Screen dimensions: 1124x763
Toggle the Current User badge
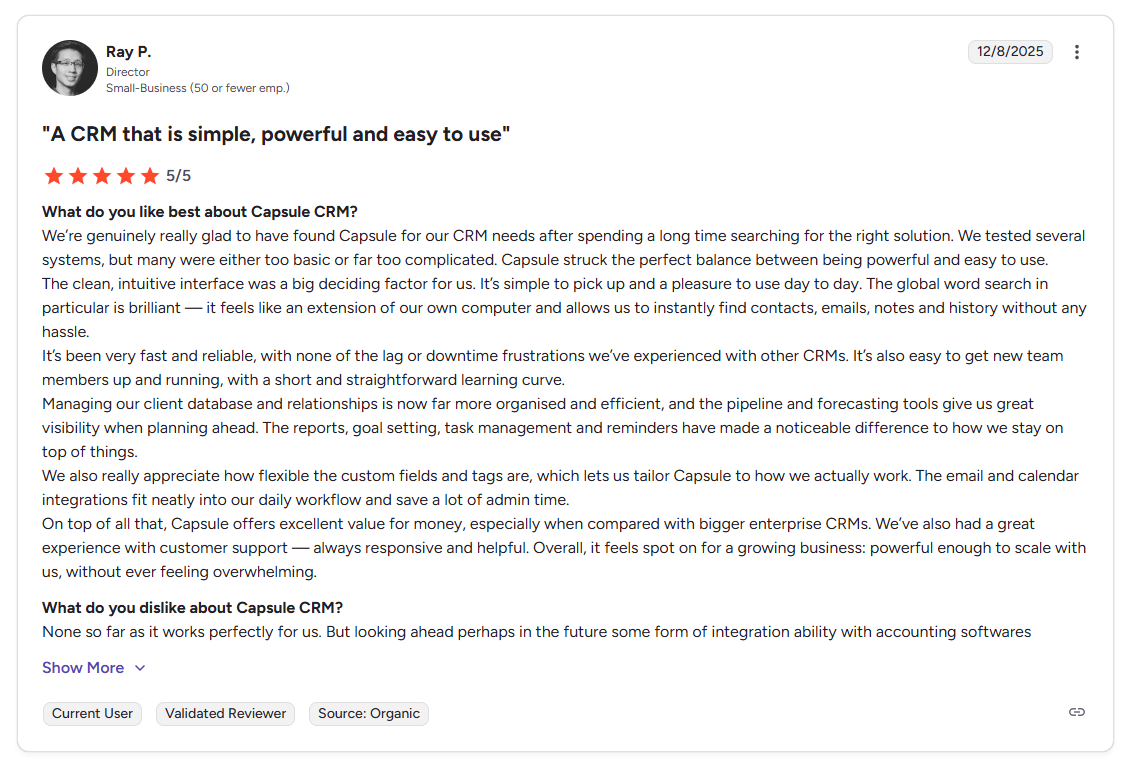click(92, 714)
